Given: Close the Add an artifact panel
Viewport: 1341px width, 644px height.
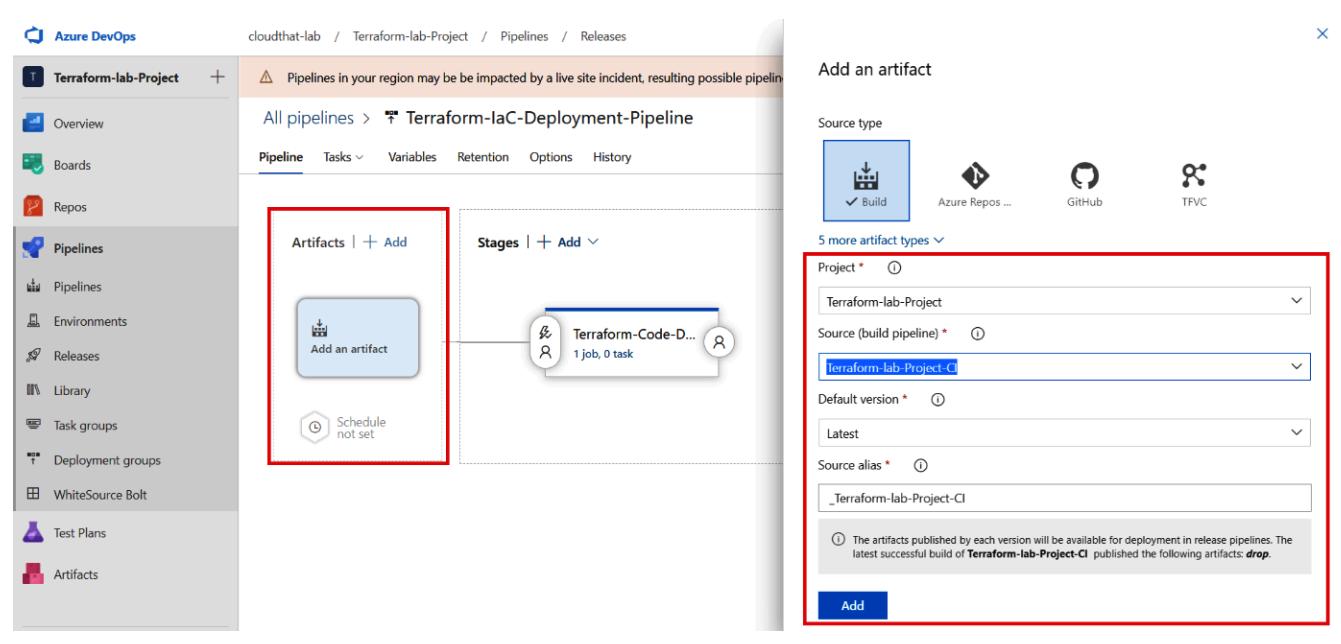Looking at the screenshot, I should click(1323, 33).
